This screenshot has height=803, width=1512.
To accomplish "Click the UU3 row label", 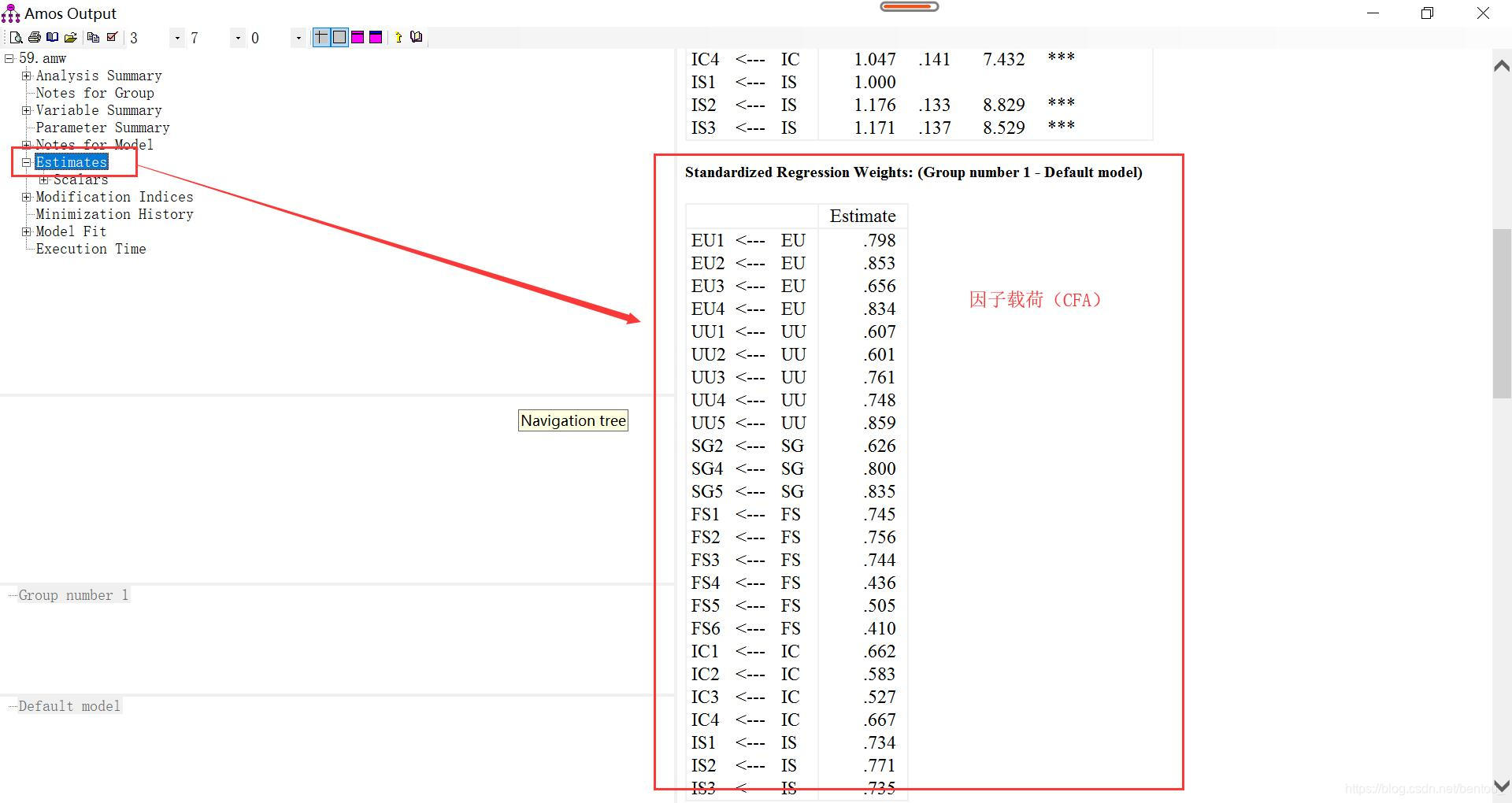I will tap(708, 377).
